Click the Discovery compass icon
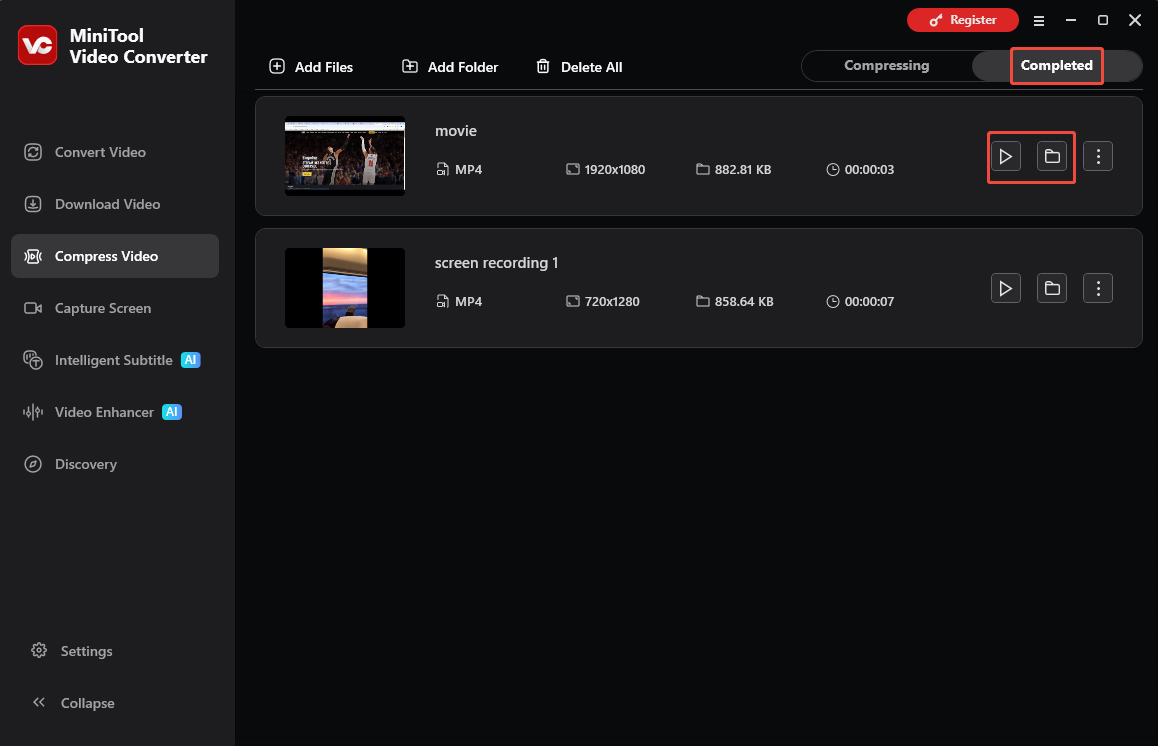Image resolution: width=1158 pixels, height=746 pixels. pos(32,464)
